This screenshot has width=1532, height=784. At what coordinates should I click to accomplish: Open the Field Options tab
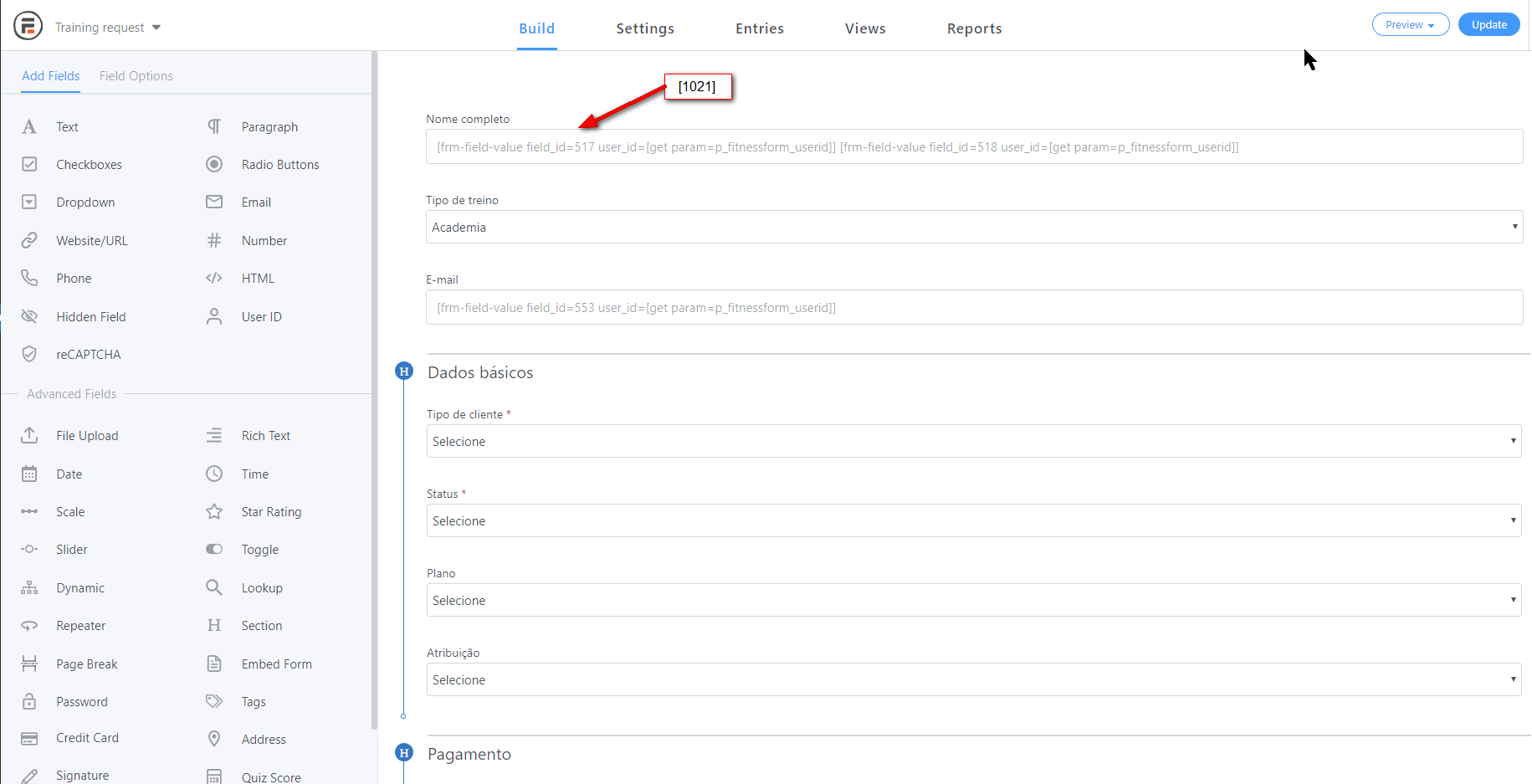[136, 76]
